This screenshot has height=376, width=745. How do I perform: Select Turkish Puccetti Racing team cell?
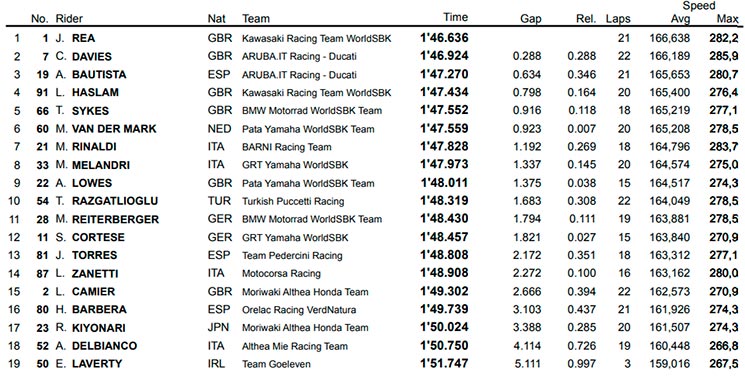pos(293,201)
